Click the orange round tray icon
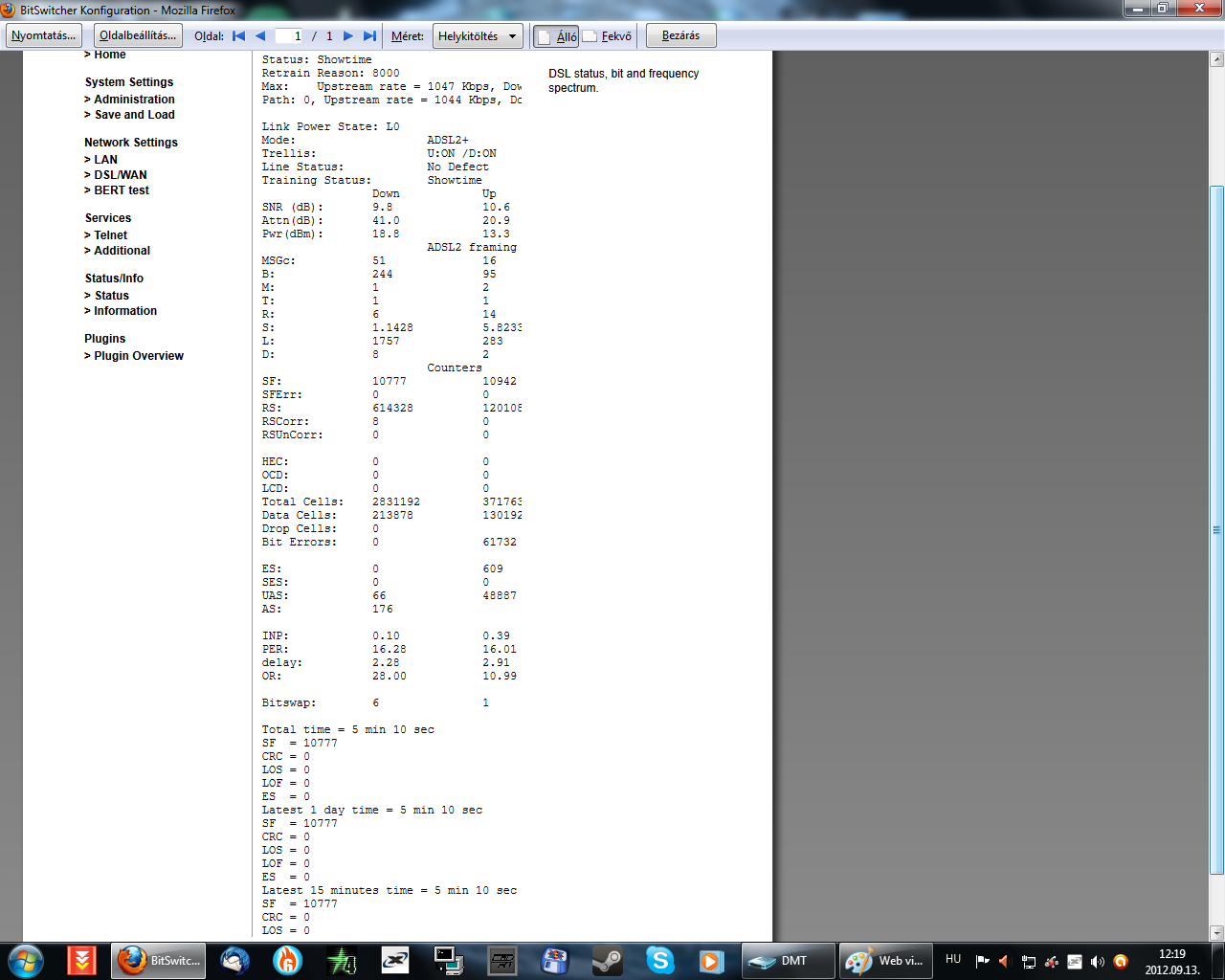This screenshot has width=1225, height=980. pos(1121,962)
